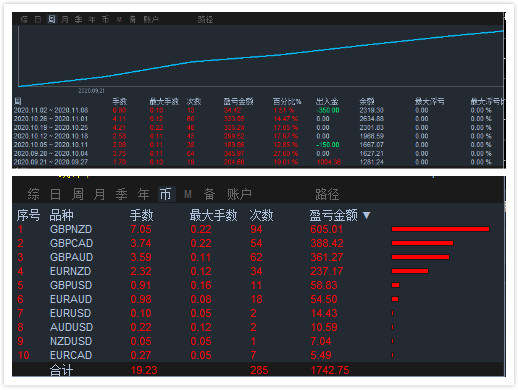
Task: Sort lower table by 次数 header
Action: pyautogui.click(x=261, y=215)
